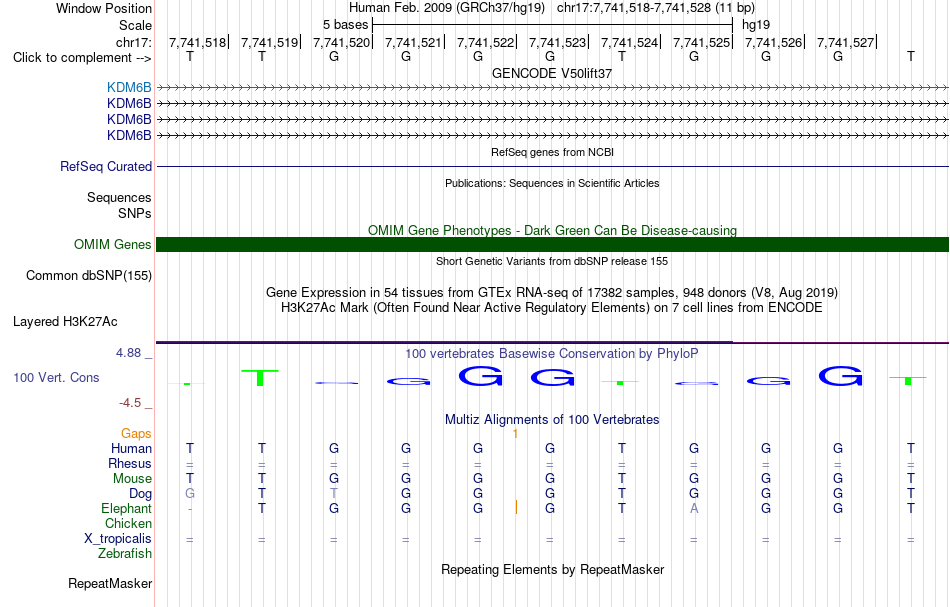This screenshot has width=950, height=607.
Task: Click the Sequences SNPs track label
Action: coord(119,205)
